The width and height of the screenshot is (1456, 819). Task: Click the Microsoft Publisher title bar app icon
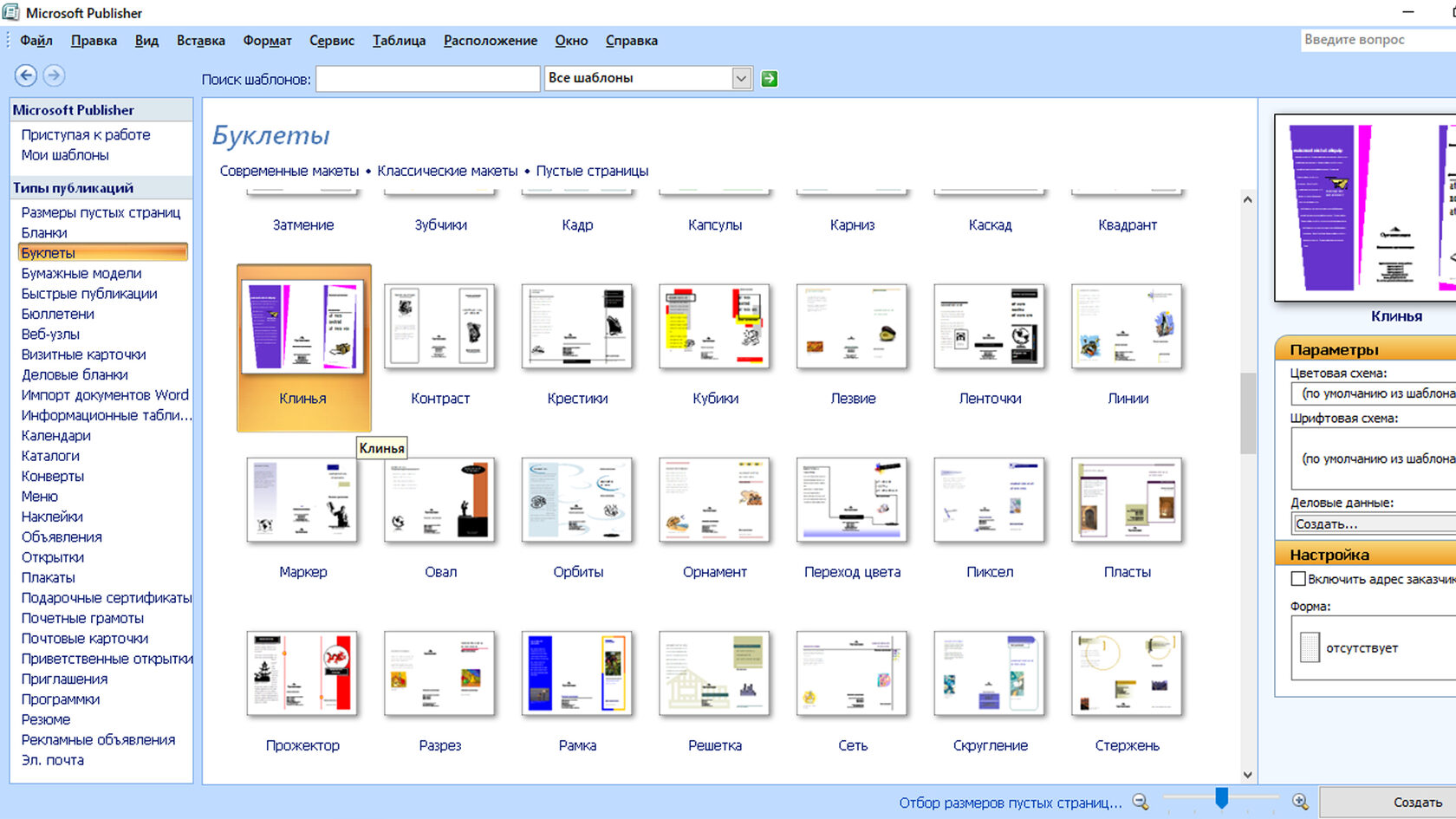coord(10,12)
